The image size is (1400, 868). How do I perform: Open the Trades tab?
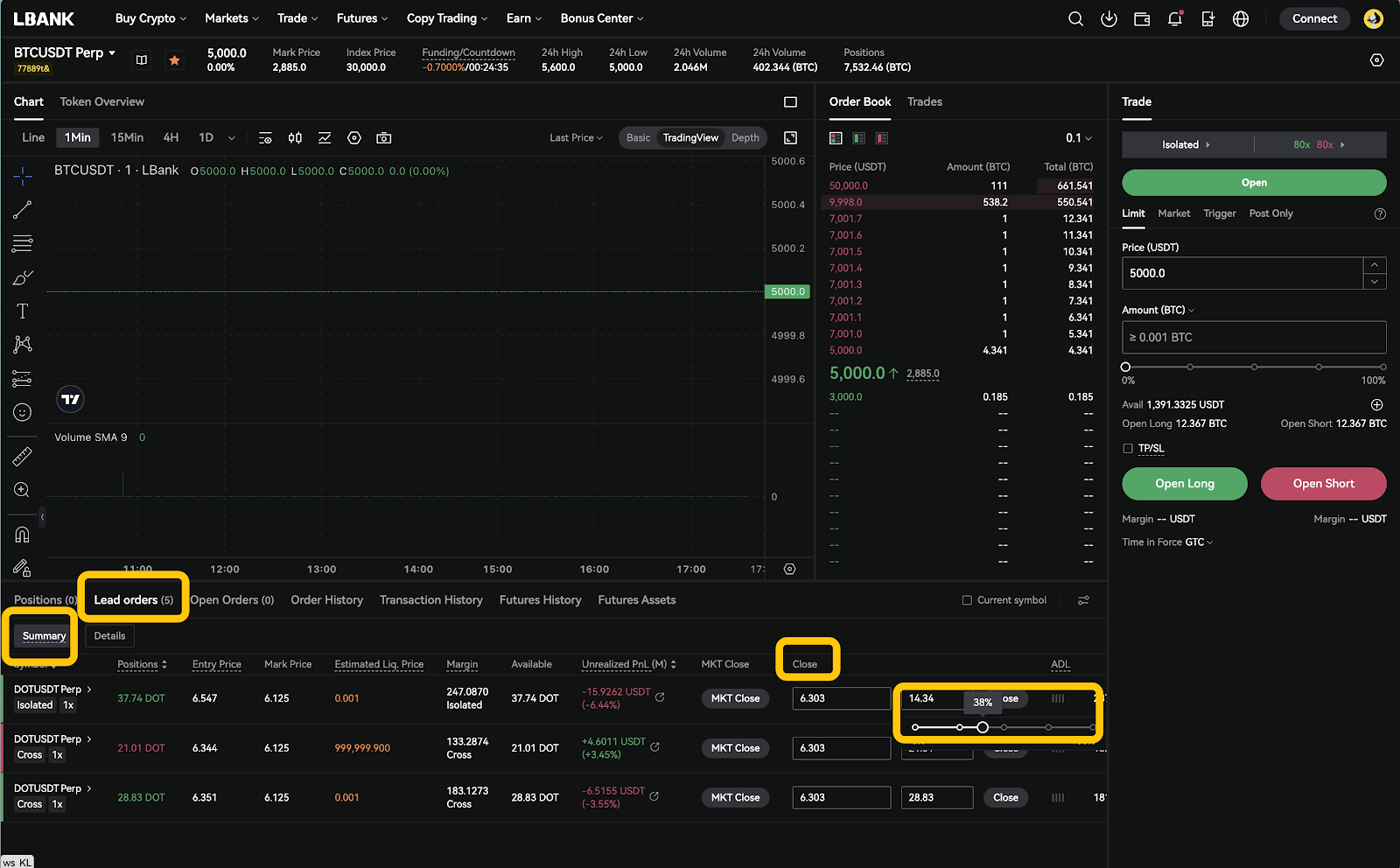[924, 102]
